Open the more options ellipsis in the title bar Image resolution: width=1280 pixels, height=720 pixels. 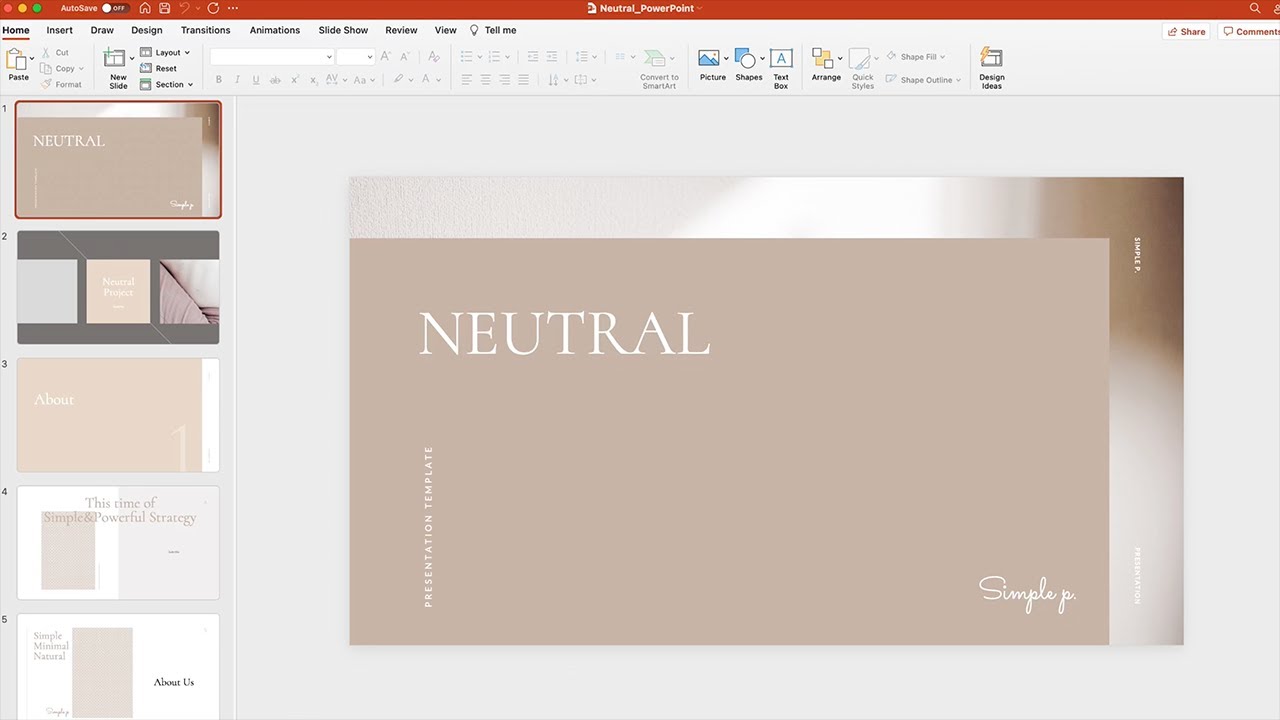click(x=233, y=8)
